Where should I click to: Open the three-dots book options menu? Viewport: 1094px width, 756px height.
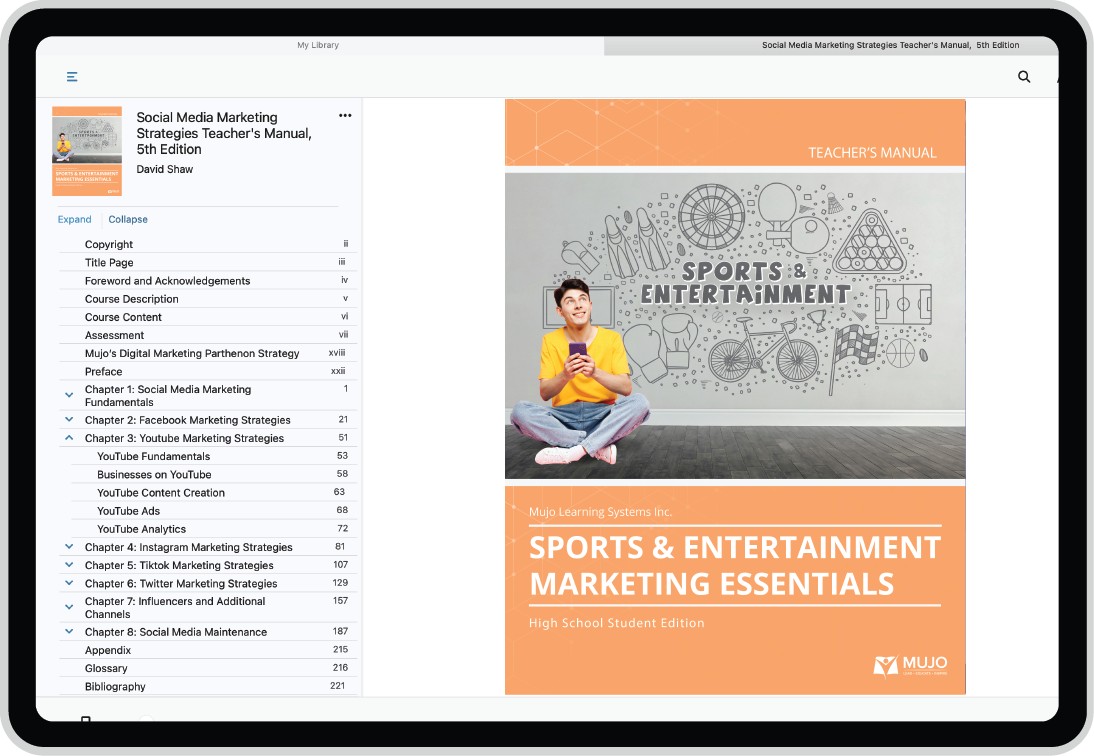tap(345, 116)
